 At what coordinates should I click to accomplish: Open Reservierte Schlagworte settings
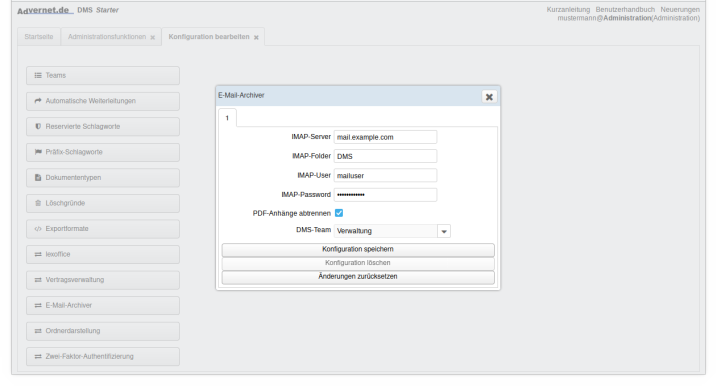click(x=103, y=126)
